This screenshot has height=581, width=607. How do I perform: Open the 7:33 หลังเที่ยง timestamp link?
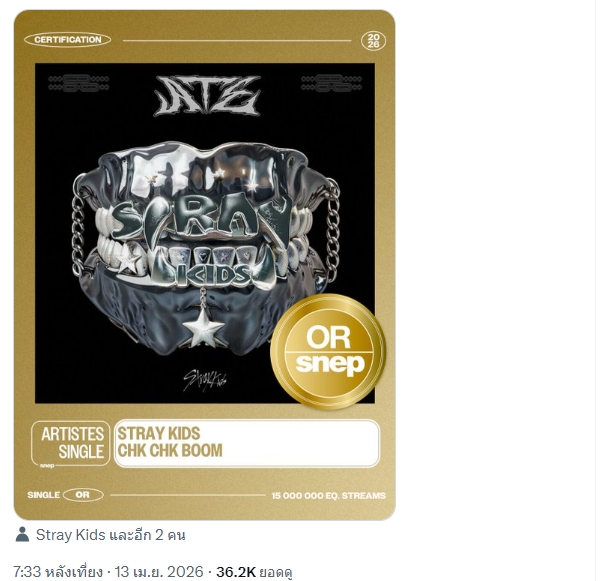58,571
